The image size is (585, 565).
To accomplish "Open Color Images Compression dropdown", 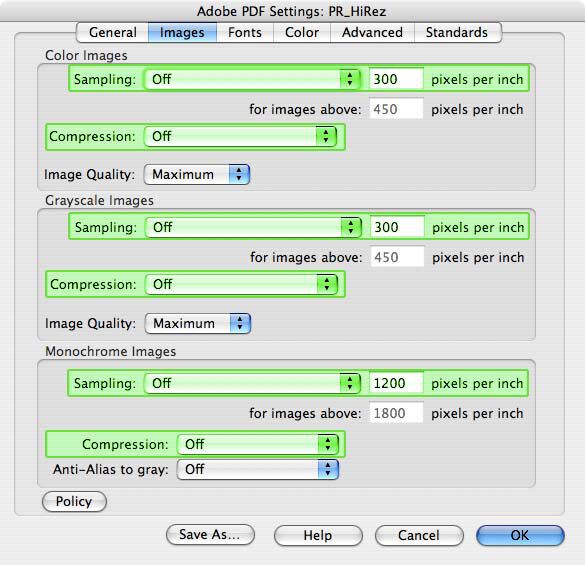I will pyautogui.click(x=240, y=136).
